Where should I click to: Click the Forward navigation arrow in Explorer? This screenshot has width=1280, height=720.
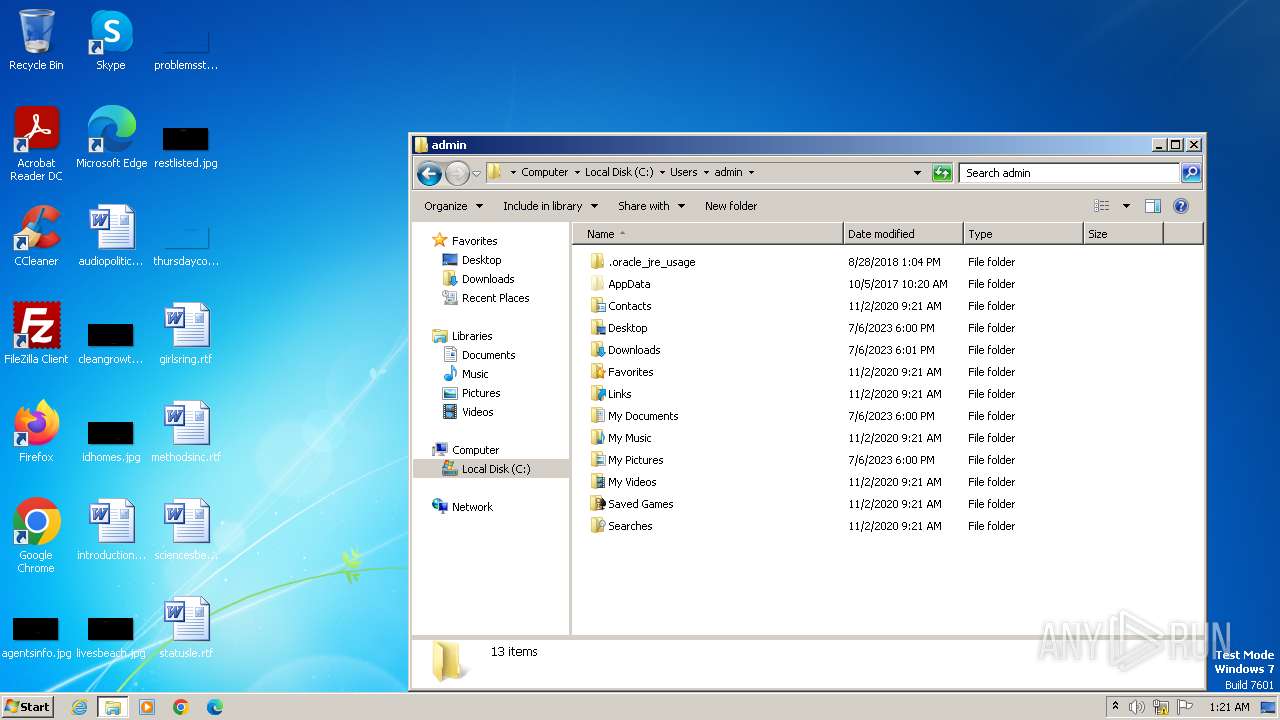tap(457, 173)
